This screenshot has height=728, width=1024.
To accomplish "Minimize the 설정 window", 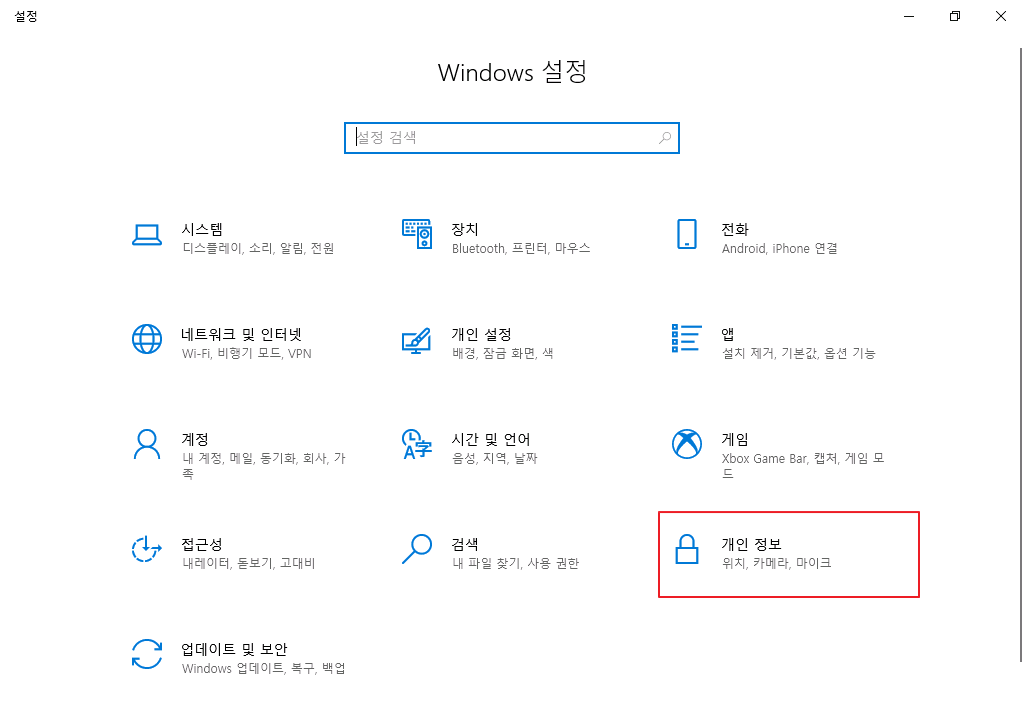I will [x=909, y=16].
